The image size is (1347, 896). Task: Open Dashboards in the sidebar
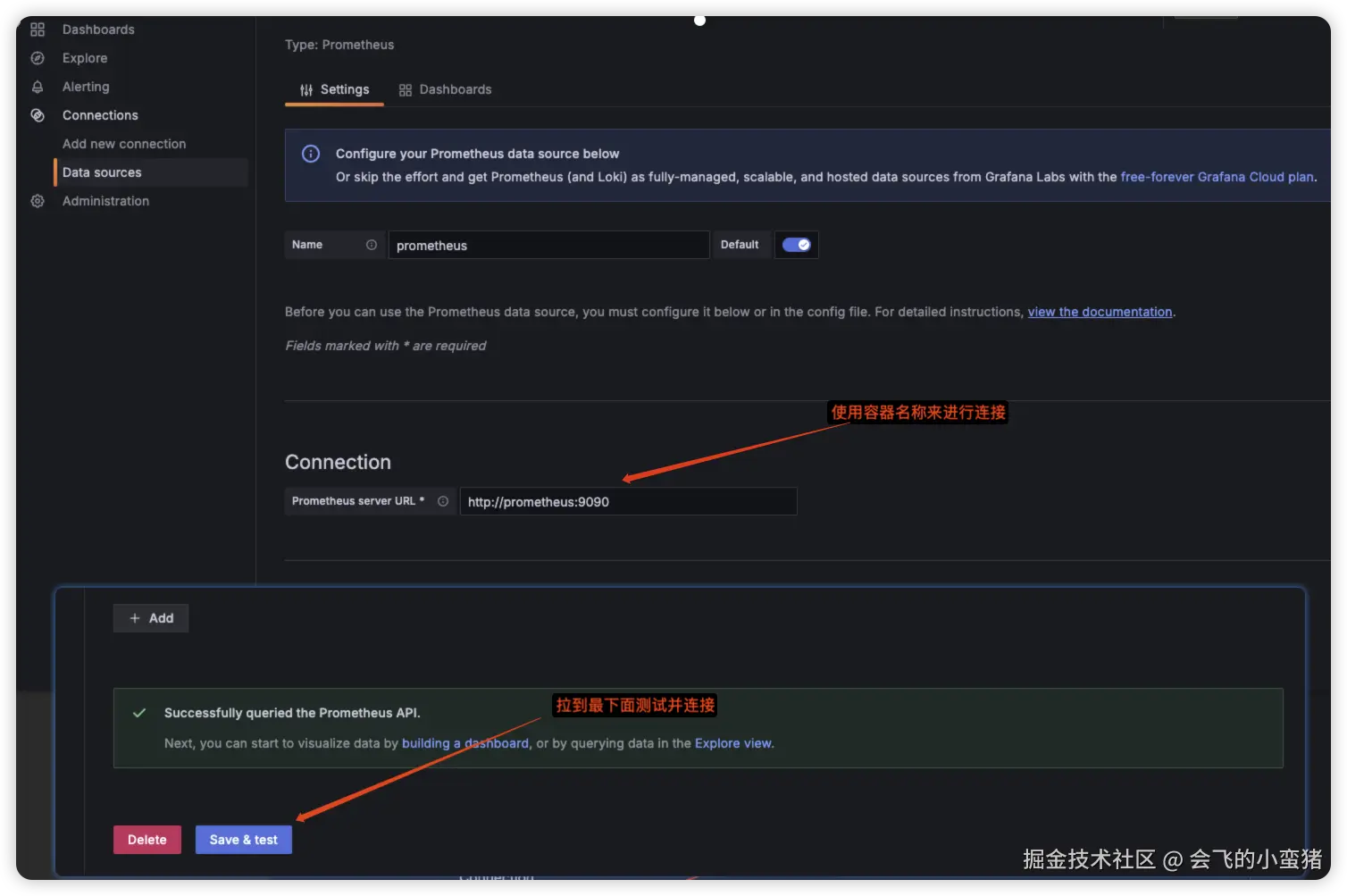pyautogui.click(x=98, y=29)
